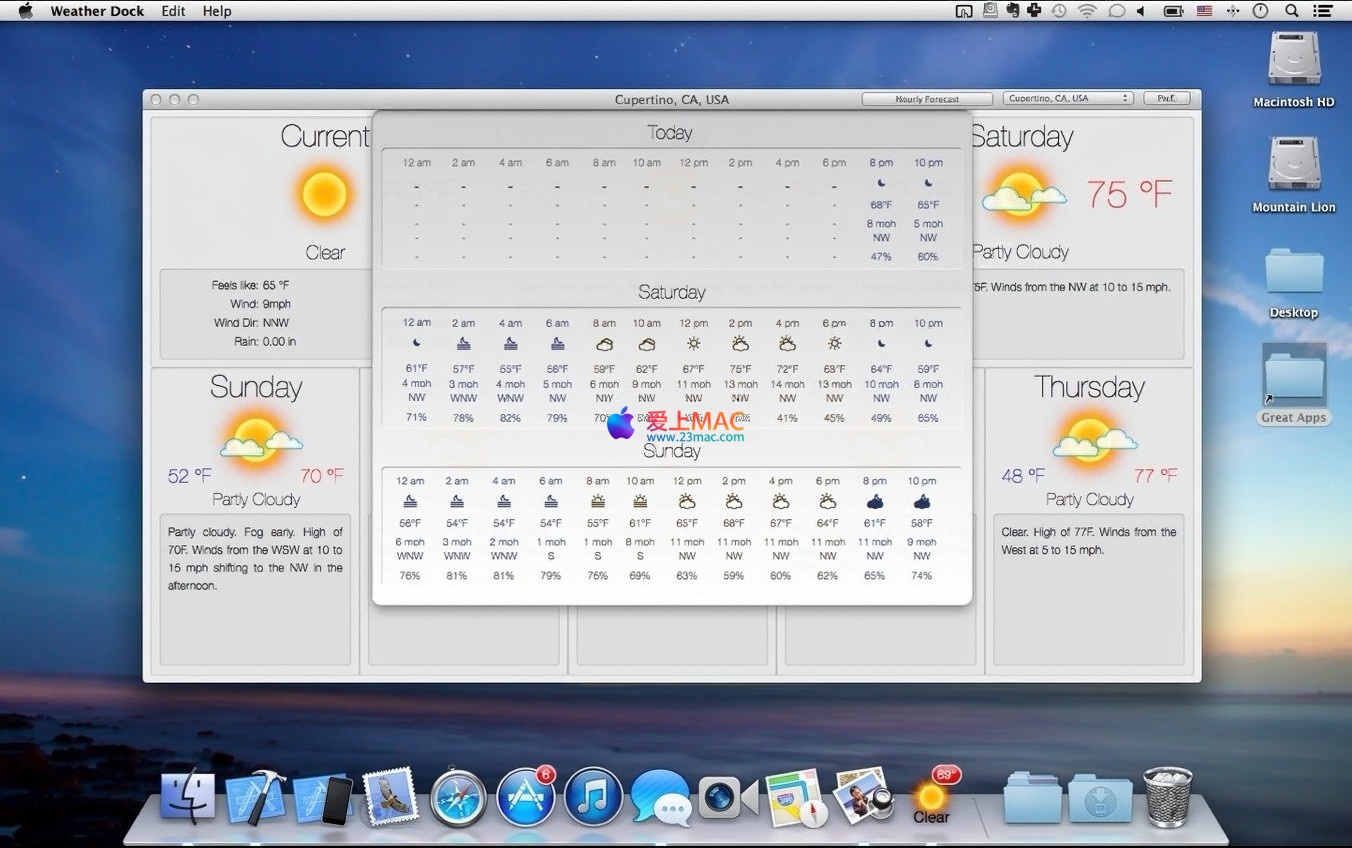1352x848 pixels.
Task: Open the Weather Dock application menu
Action: (x=97, y=11)
